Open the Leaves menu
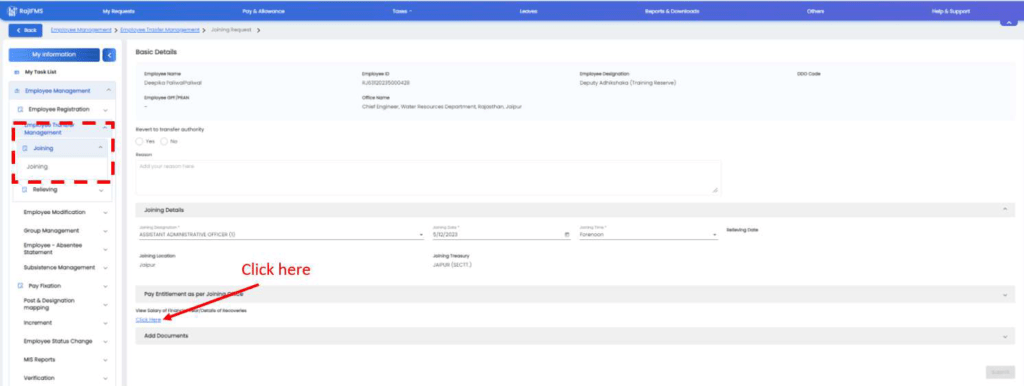Image resolution: width=1024 pixels, height=386 pixels. 528,11
